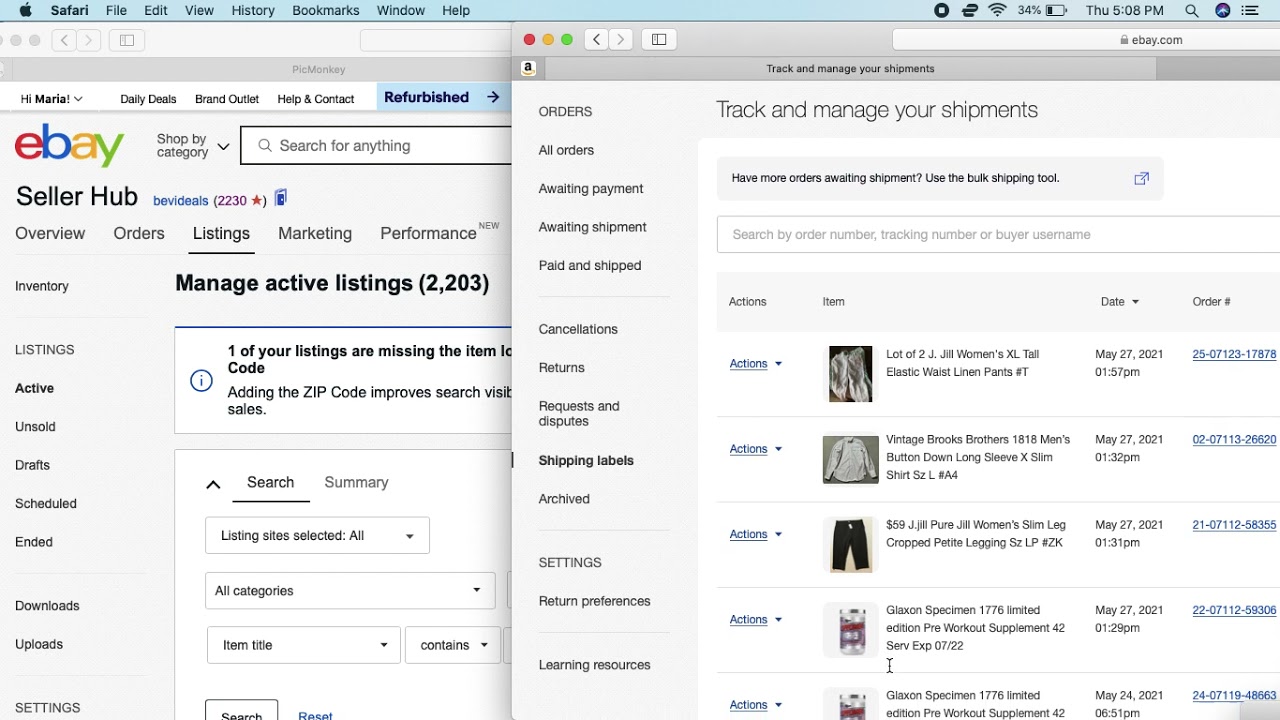Image resolution: width=1280 pixels, height=720 pixels.
Task: Expand Shop by category menu
Action: click(x=193, y=146)
